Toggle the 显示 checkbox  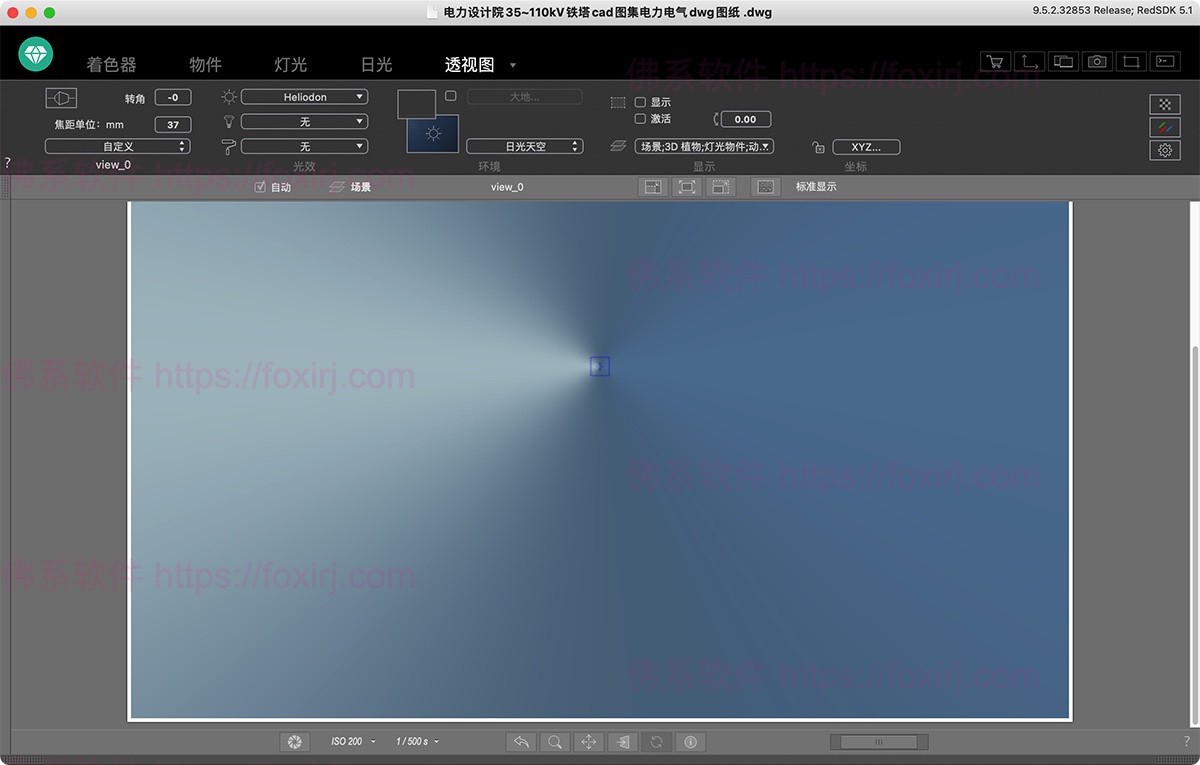(x=641, y=102)
